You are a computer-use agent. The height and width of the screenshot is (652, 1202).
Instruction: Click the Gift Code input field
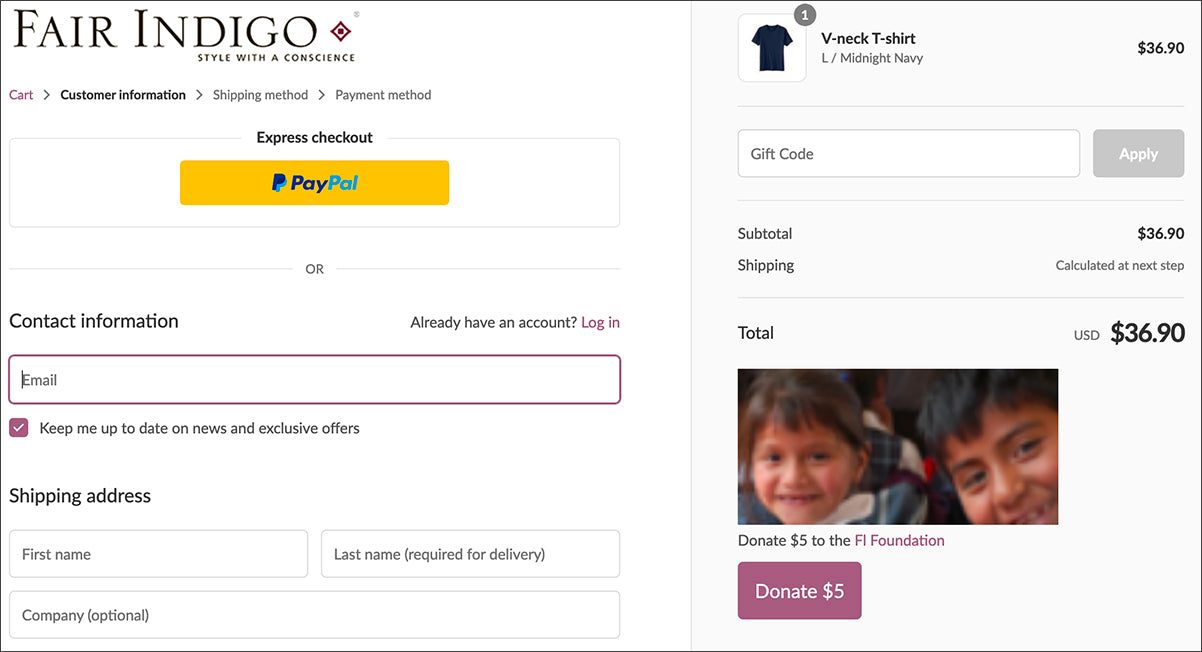(x=908, y=154)
